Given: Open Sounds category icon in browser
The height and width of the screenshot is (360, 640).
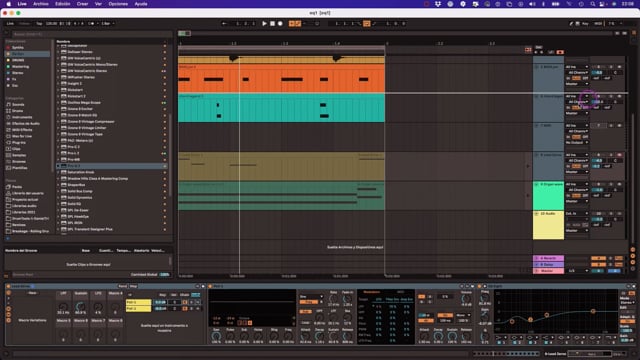Looking at the screenshot, I should click(9, 104).
